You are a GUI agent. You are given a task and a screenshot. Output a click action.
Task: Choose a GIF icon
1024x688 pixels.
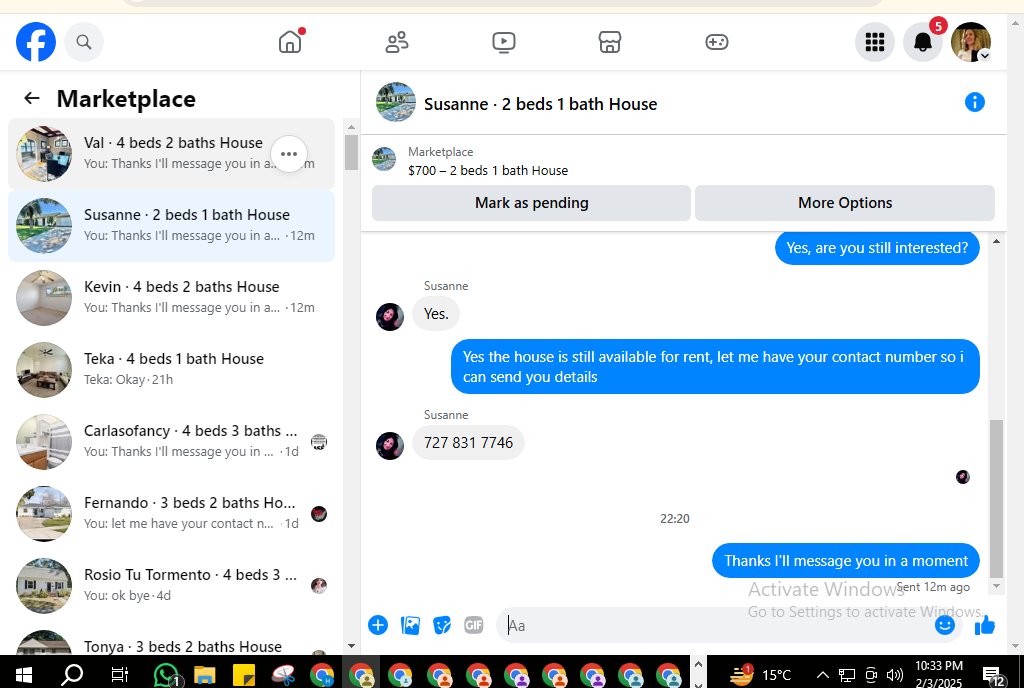click(x=473, y=625)
